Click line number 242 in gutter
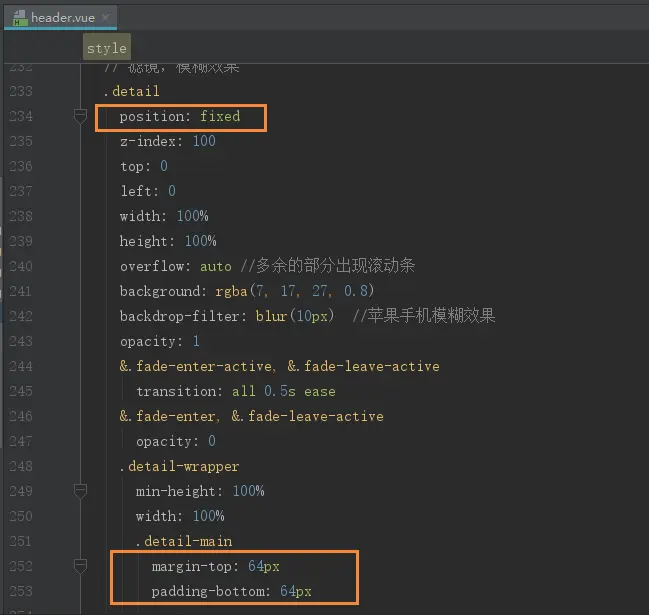 (21, 316)
